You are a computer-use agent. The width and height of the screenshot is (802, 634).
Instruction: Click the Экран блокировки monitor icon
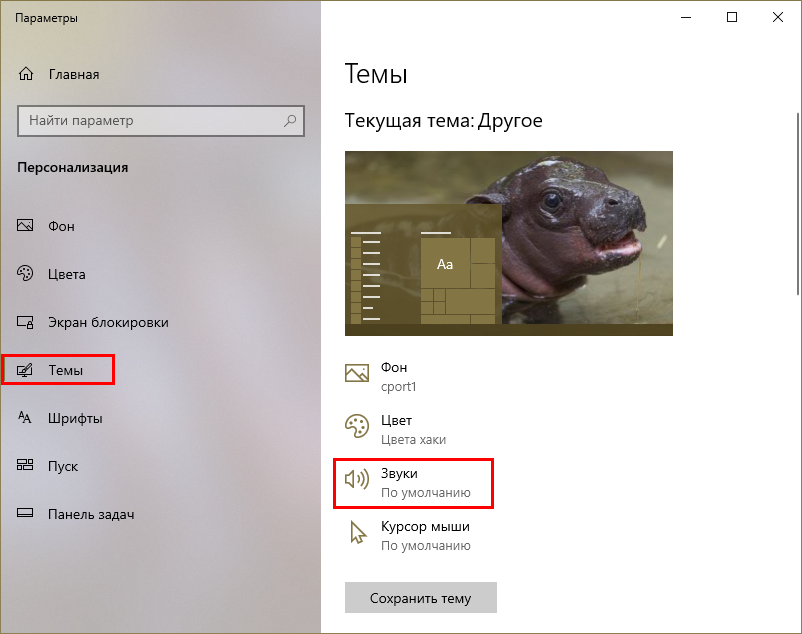[x=26, y=322]
